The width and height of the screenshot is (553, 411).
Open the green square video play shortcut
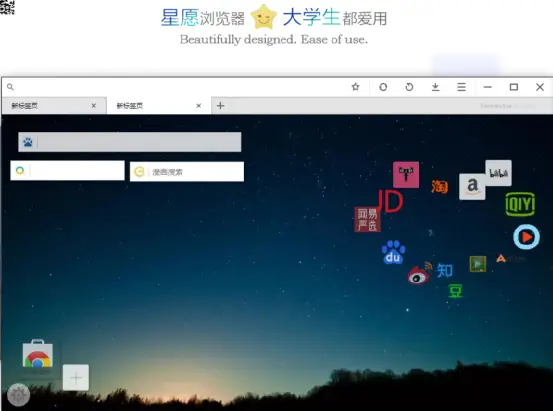point(478,264)
